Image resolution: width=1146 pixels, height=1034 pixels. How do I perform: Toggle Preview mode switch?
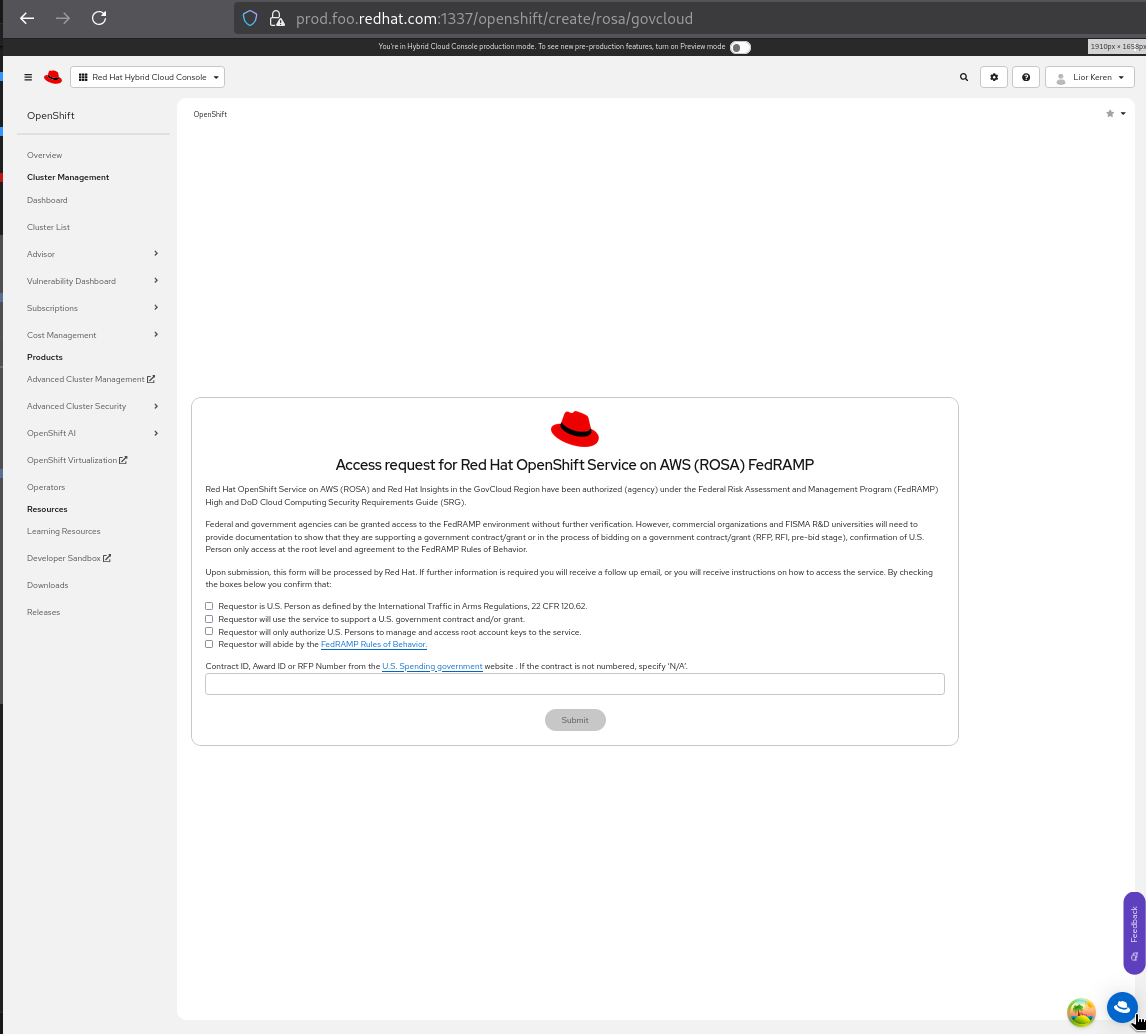tap(740, 47)
